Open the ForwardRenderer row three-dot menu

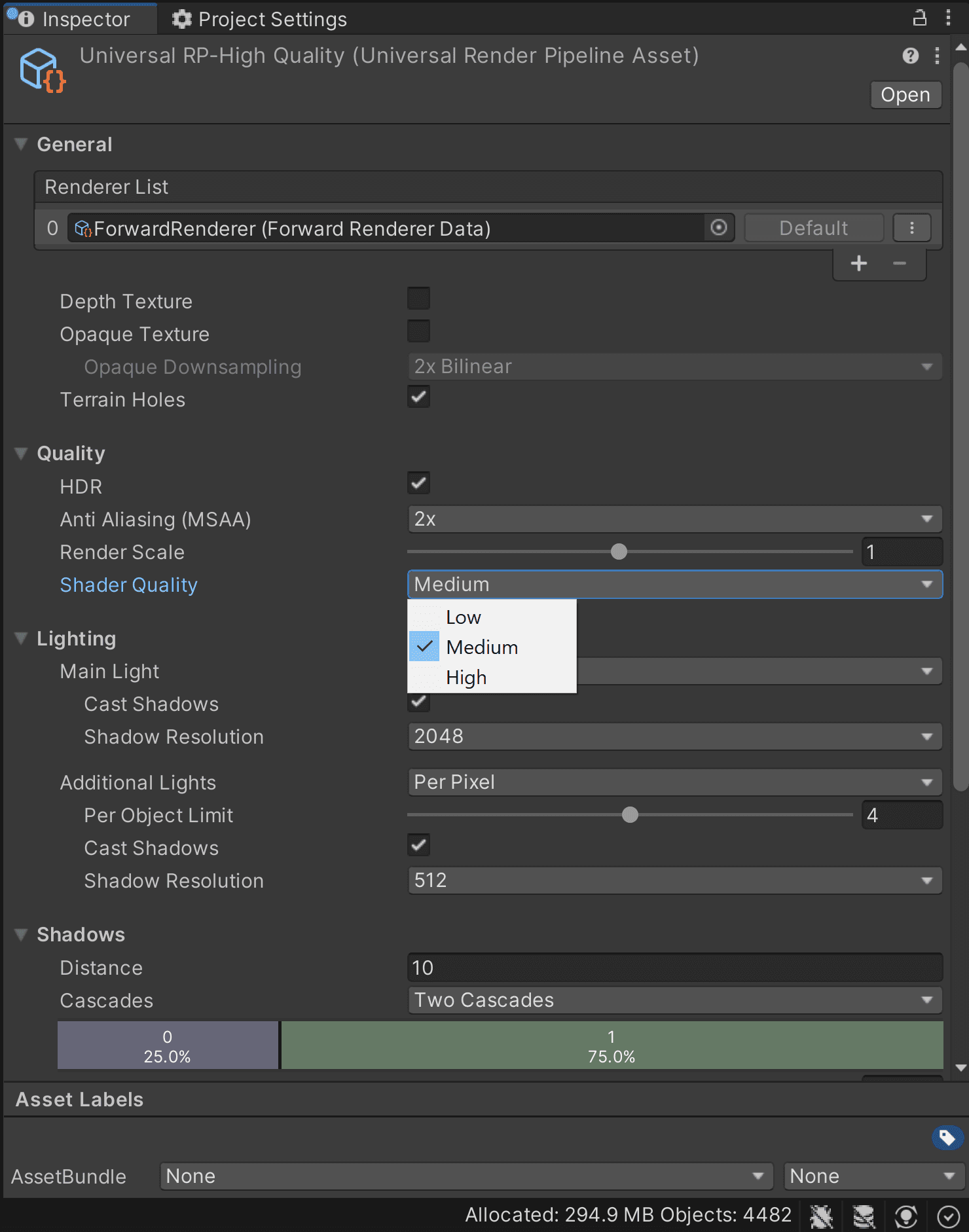[911, 228]
